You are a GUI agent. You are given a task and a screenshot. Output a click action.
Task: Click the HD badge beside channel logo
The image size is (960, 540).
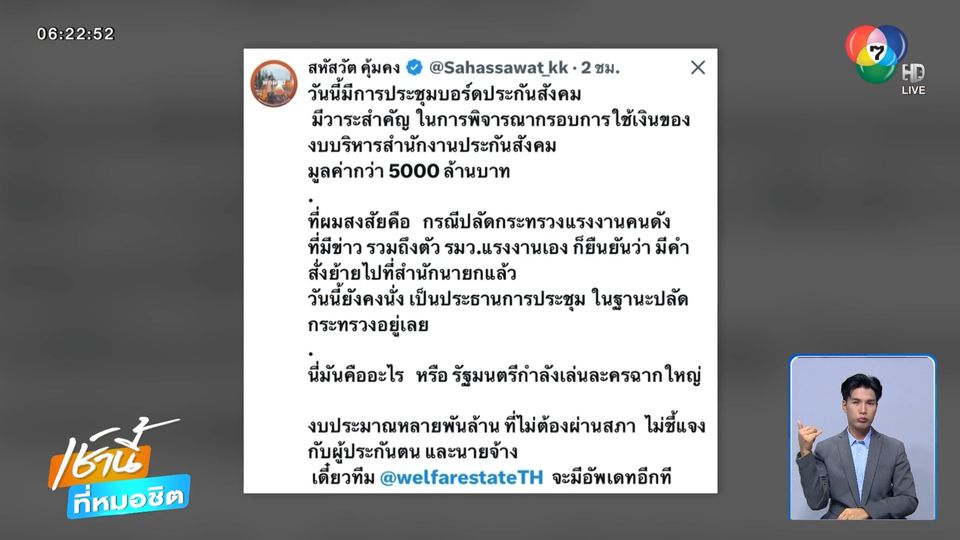913,73
